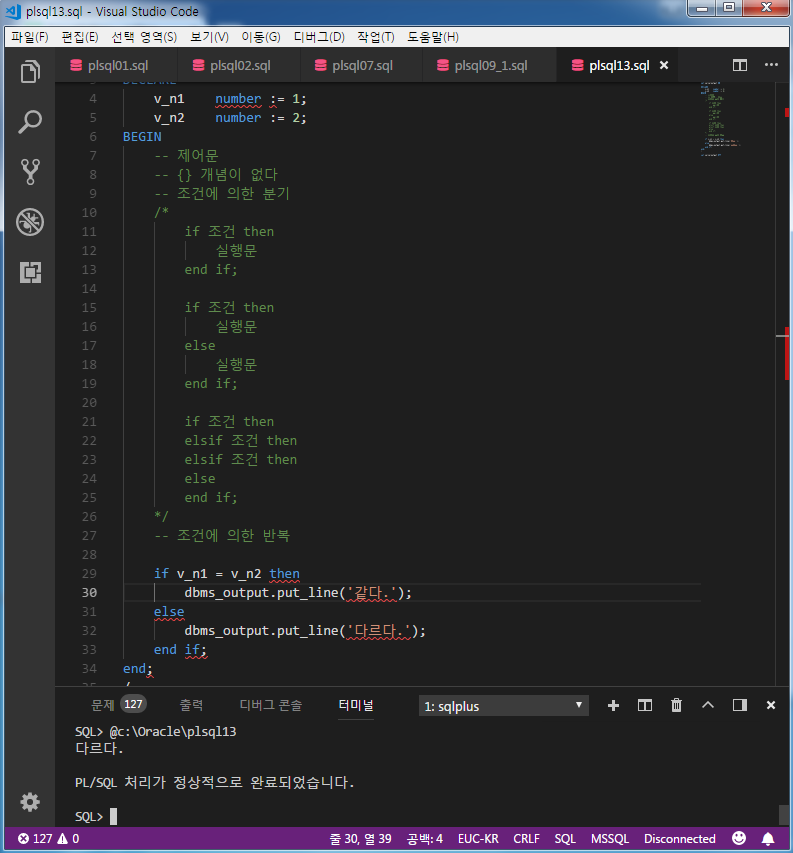793x853 pixels.
Task: Close the plsql13.sql tab
Action: tap(664, 65)
